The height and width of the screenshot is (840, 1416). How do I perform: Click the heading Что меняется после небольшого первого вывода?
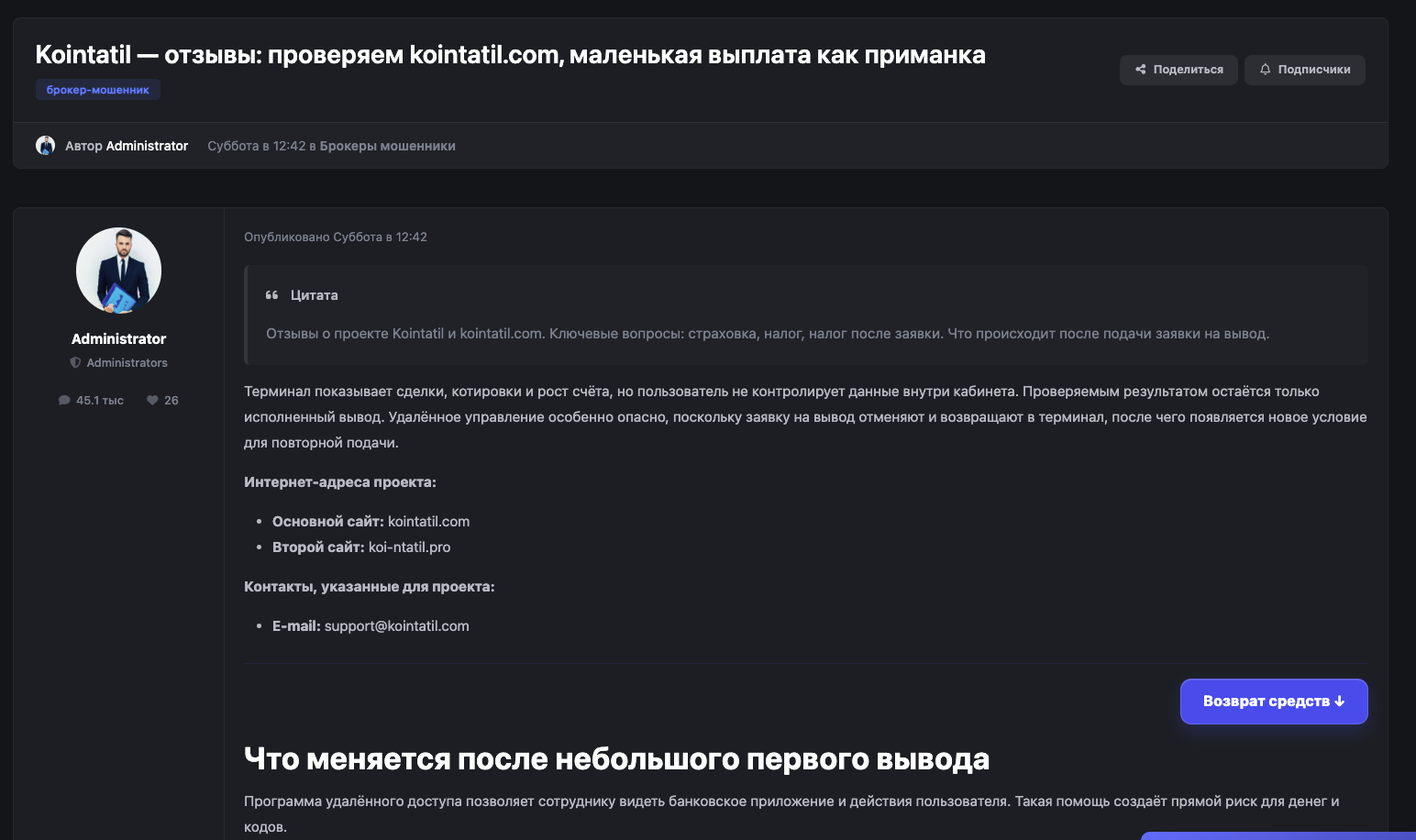pos(616,759)
